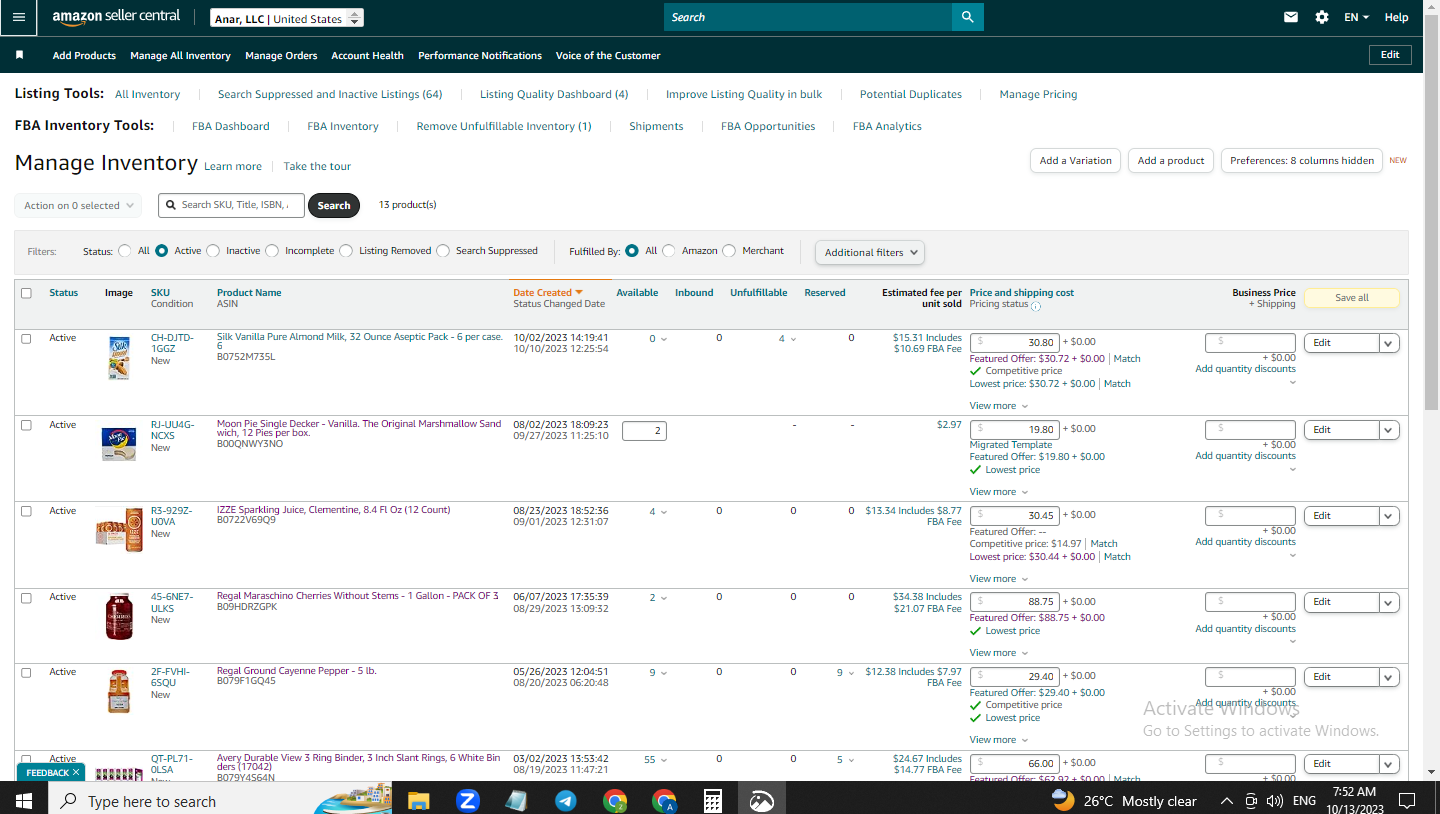Click the Amazon Seller Central logo

tap(116, 17)
